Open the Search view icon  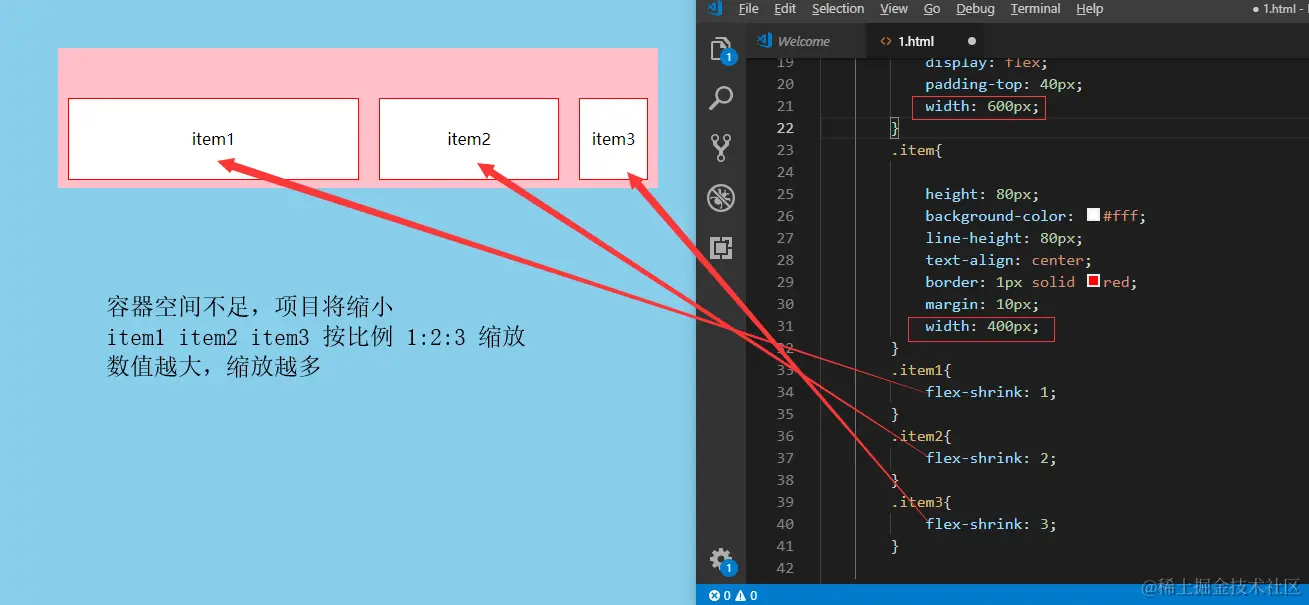(720, 98)
